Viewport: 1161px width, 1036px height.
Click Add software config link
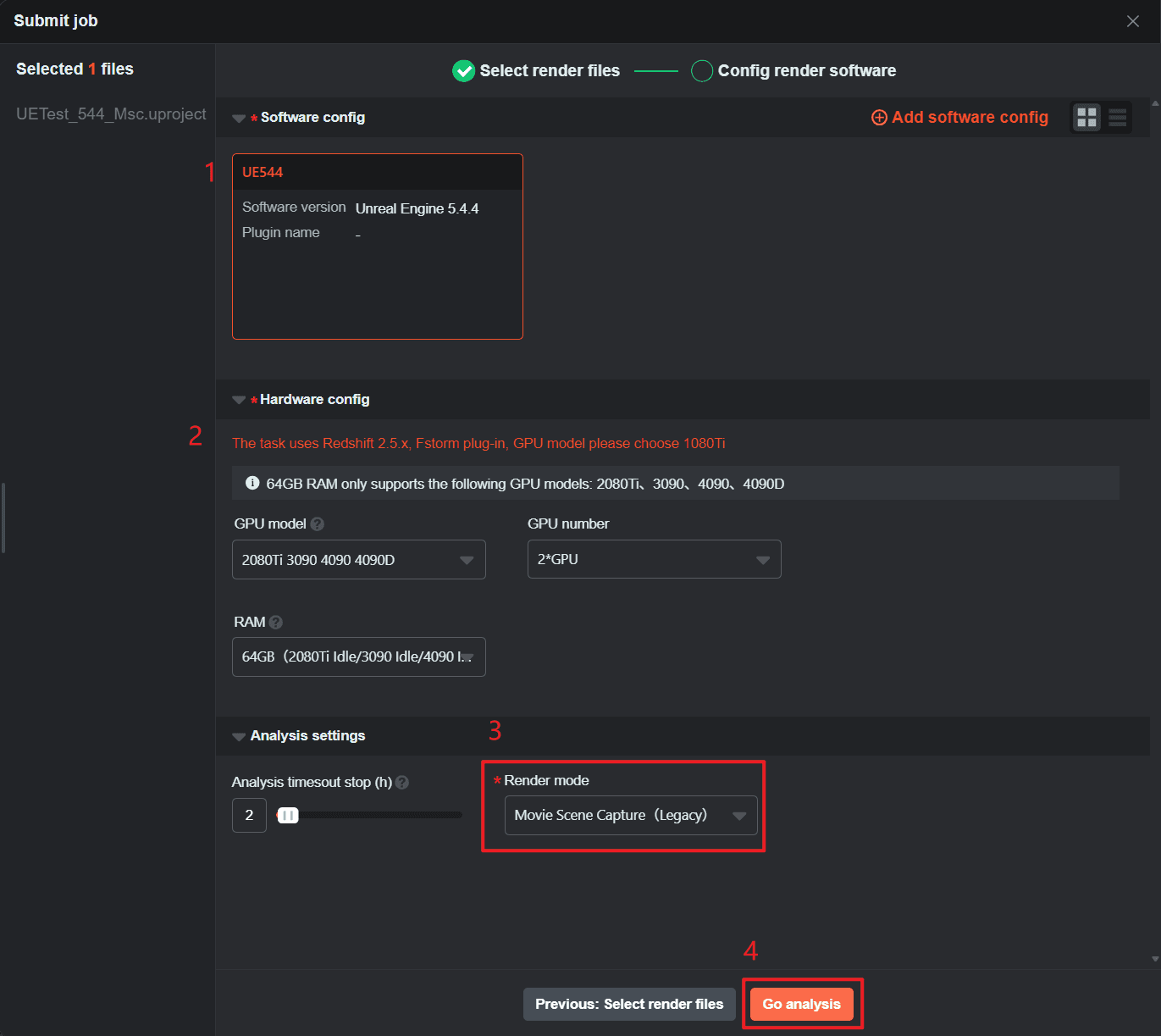[959, 118]
